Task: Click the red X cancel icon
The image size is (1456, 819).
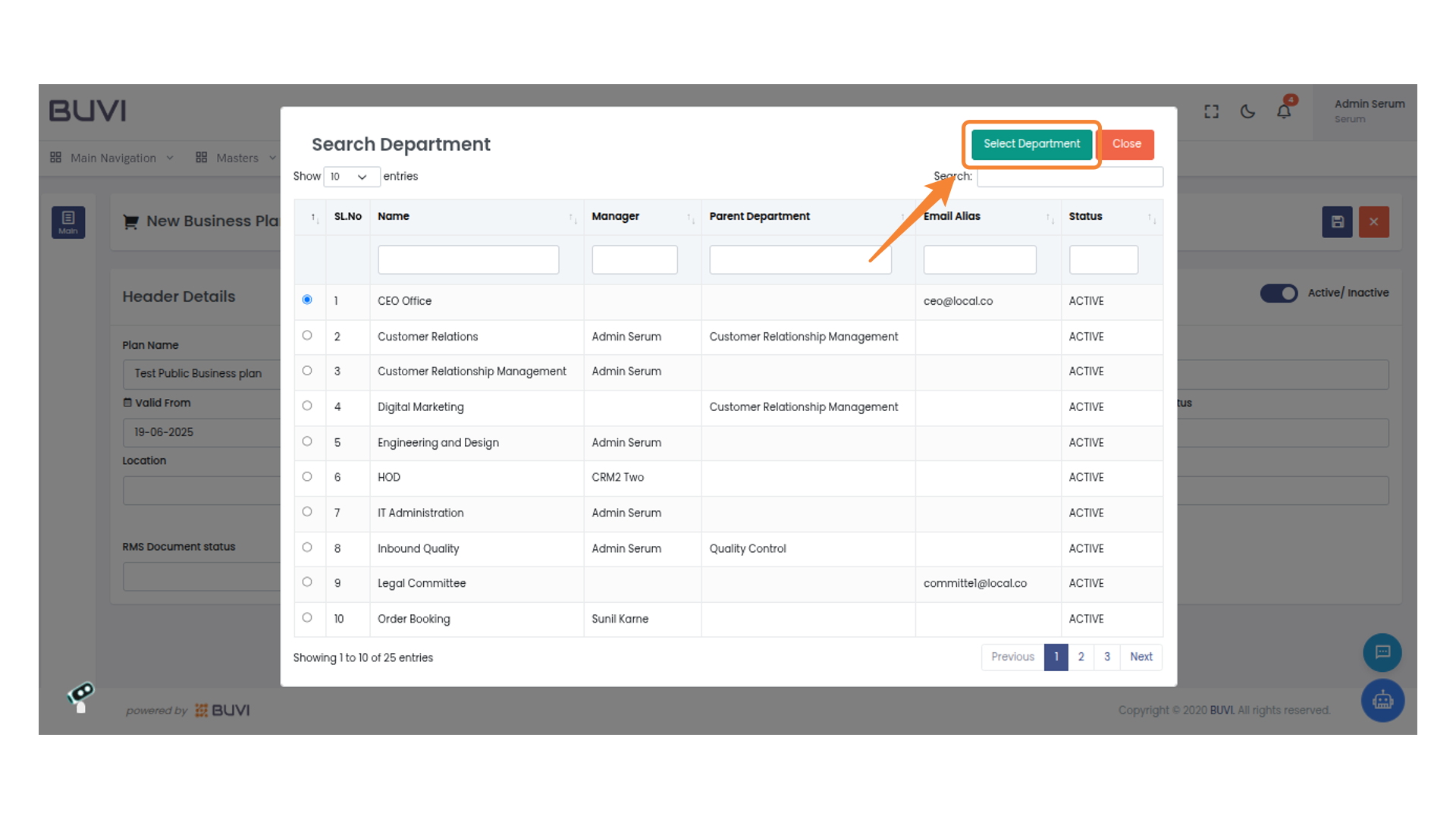Action: coord(1373,222)
